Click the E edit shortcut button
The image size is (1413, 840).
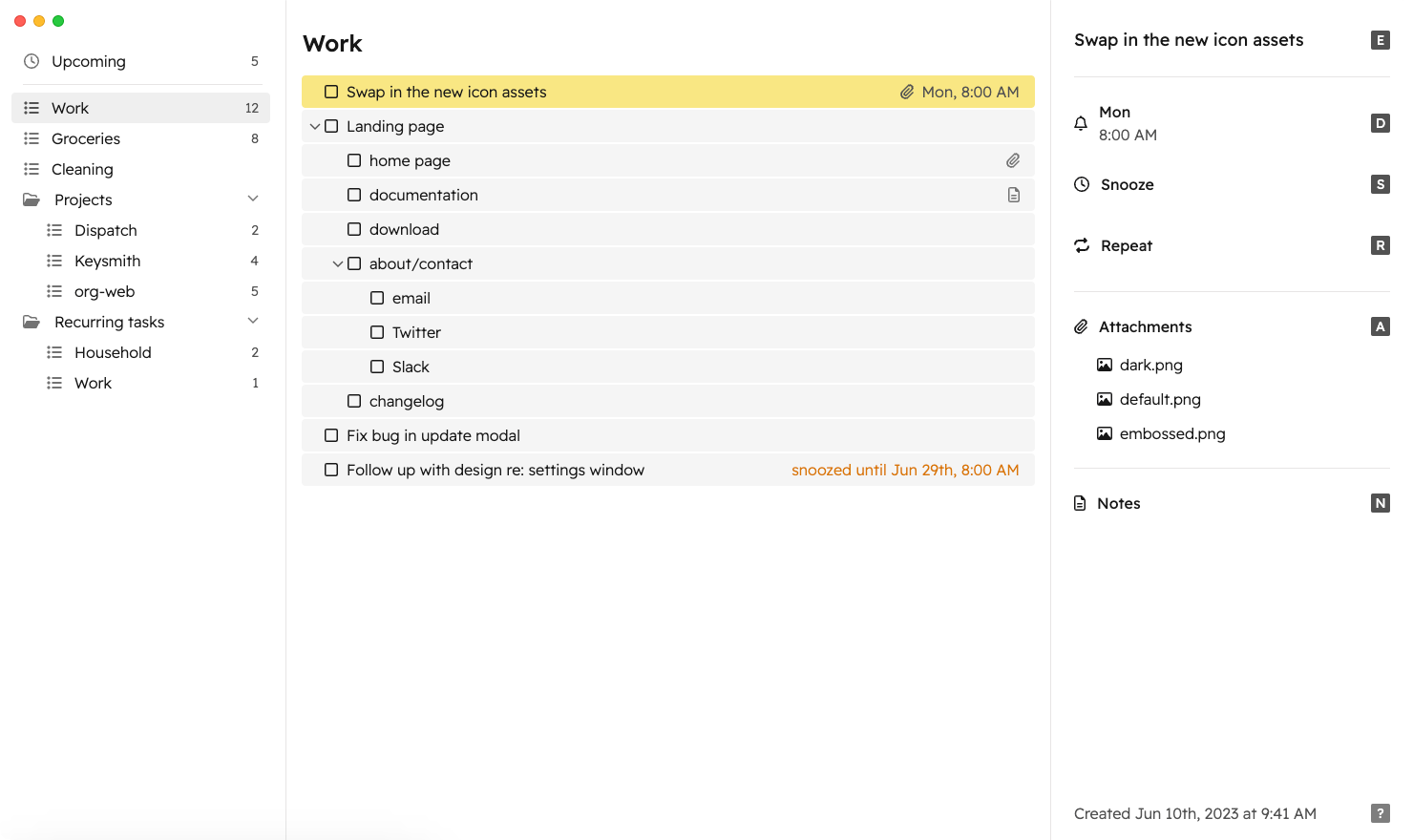pos(1381,40)
